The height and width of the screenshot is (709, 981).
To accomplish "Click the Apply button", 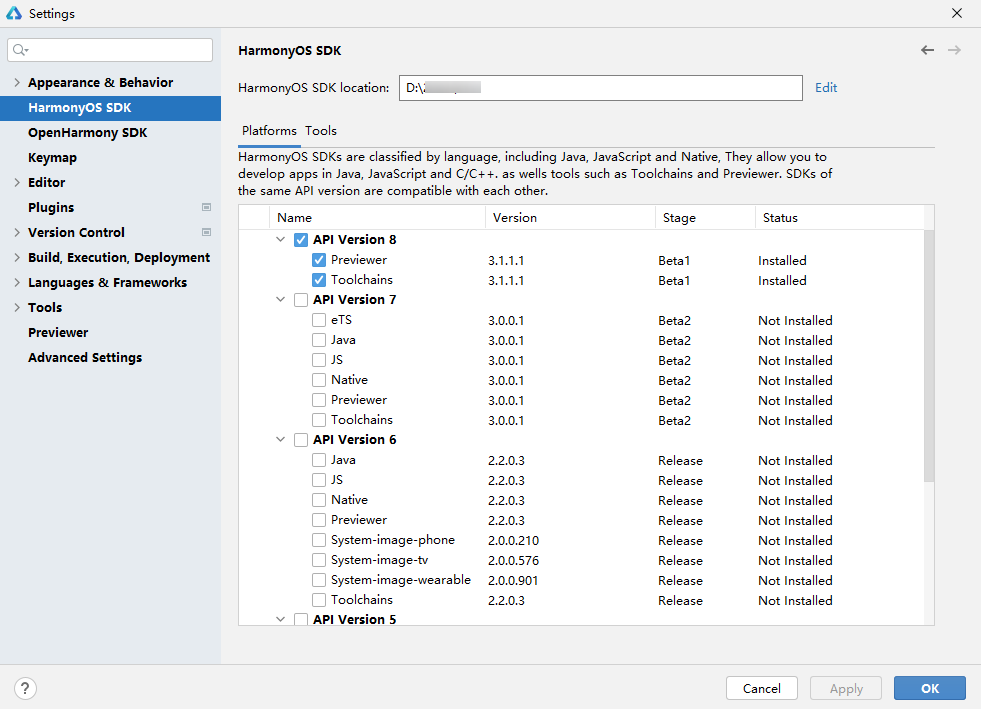I will (x=846, y=688).
